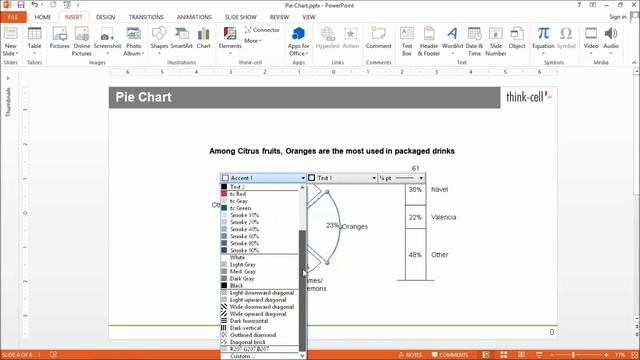Pick the Black color
The width and height of the screenshot is (640, 360).
click(260, 285)
